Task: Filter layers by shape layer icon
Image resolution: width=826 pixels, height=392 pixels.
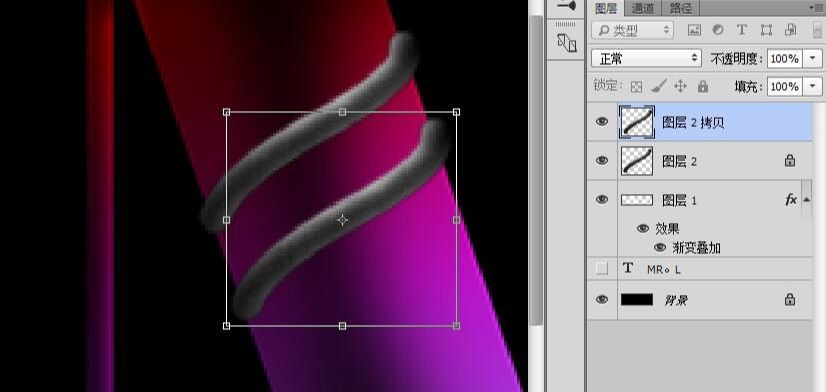Action: coord(766,30)
